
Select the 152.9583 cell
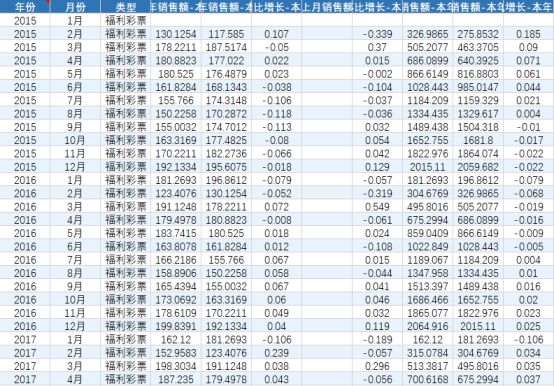[x=176, y=353]
